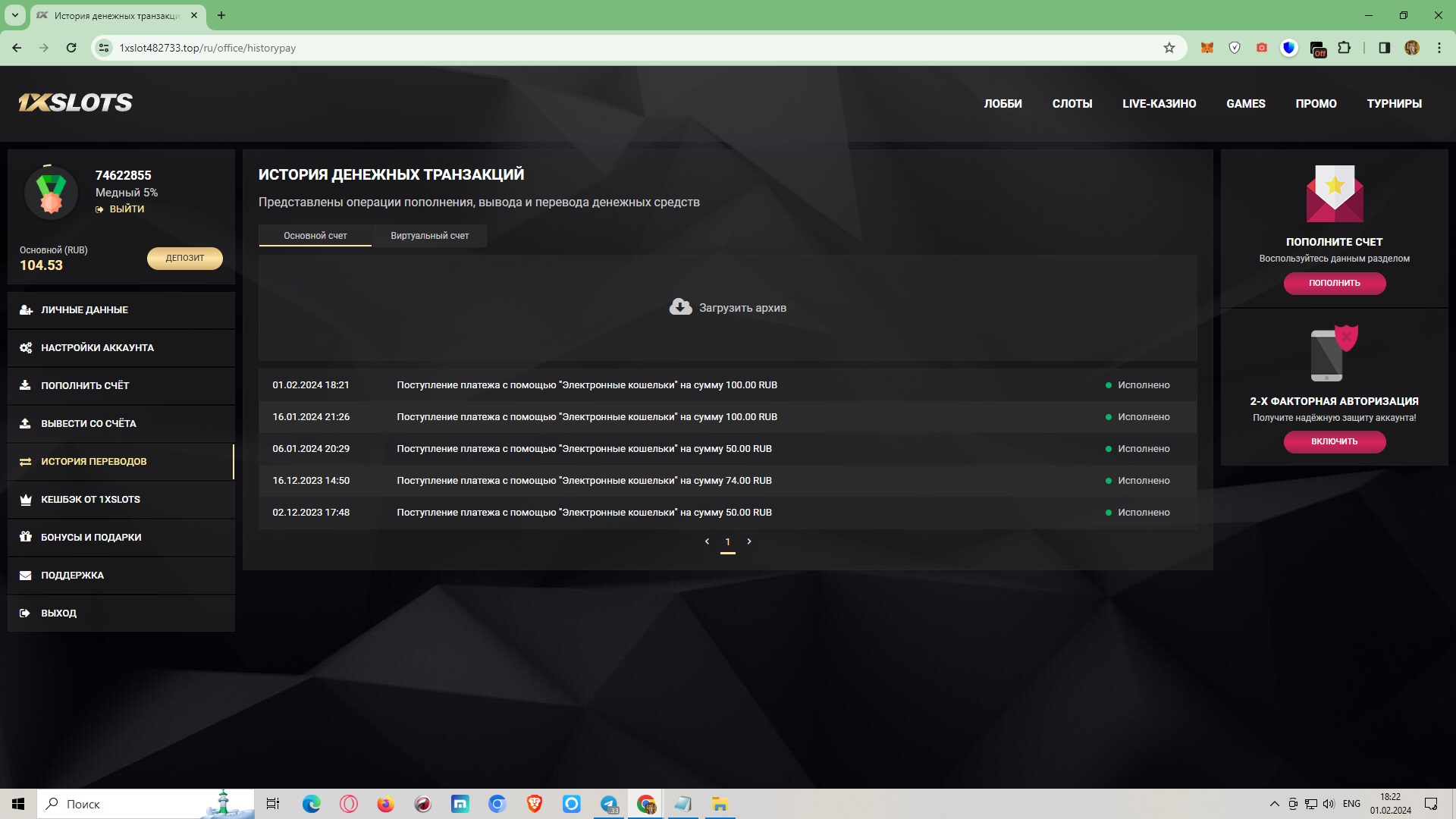Open the LIVE-КАЗИНО menu item
1456x819 pixels.
pos(1159,104)
